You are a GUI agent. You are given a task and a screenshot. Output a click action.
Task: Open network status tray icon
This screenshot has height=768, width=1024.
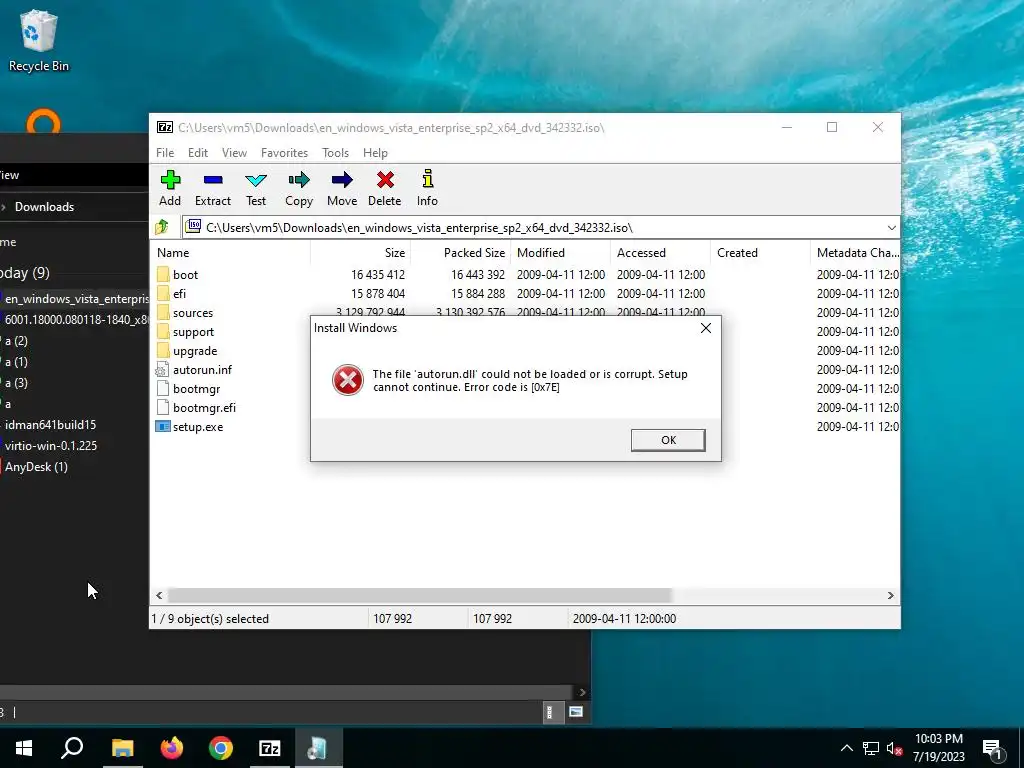click(x=871, y=748)
